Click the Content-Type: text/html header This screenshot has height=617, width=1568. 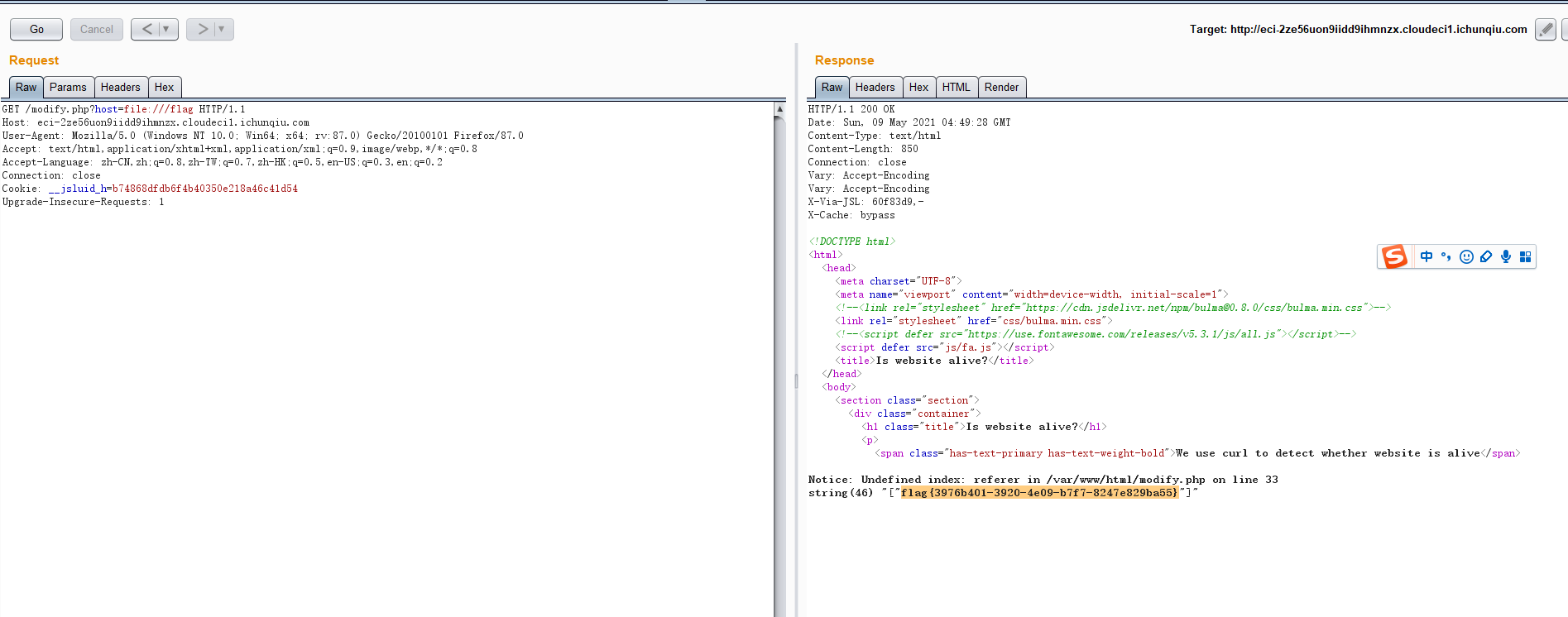[x=875, y=136]
